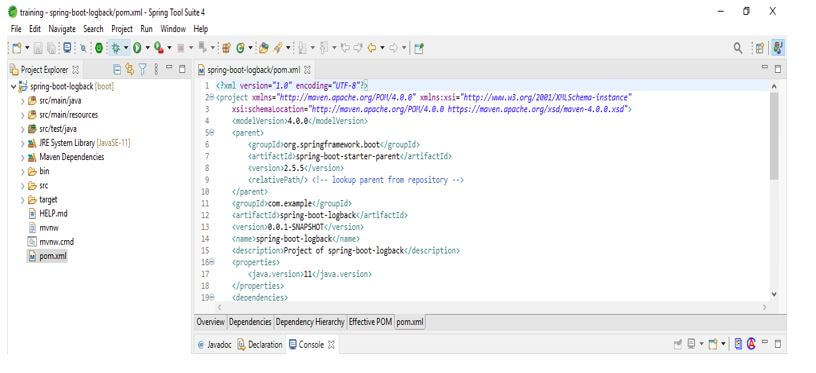Open the external tools dropdown arrow

click(169, 48)
